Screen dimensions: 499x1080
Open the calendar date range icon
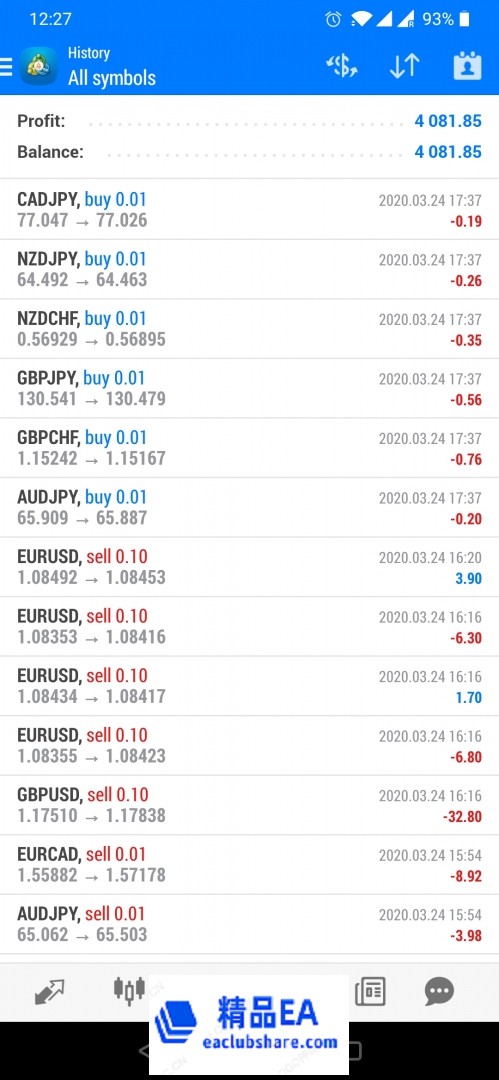click(x=467, y=66)
